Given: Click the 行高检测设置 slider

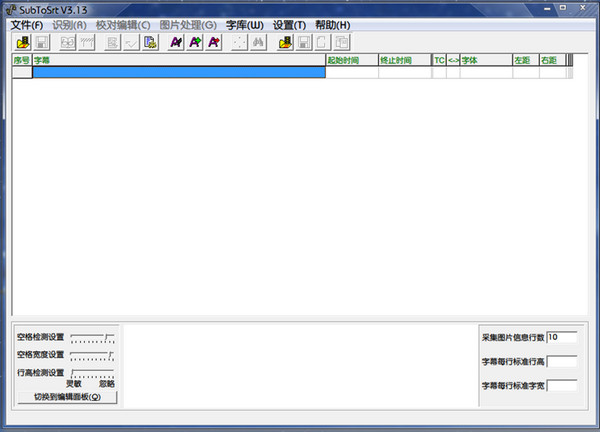Looking at the screenshot, I should [x=92, y=373].
